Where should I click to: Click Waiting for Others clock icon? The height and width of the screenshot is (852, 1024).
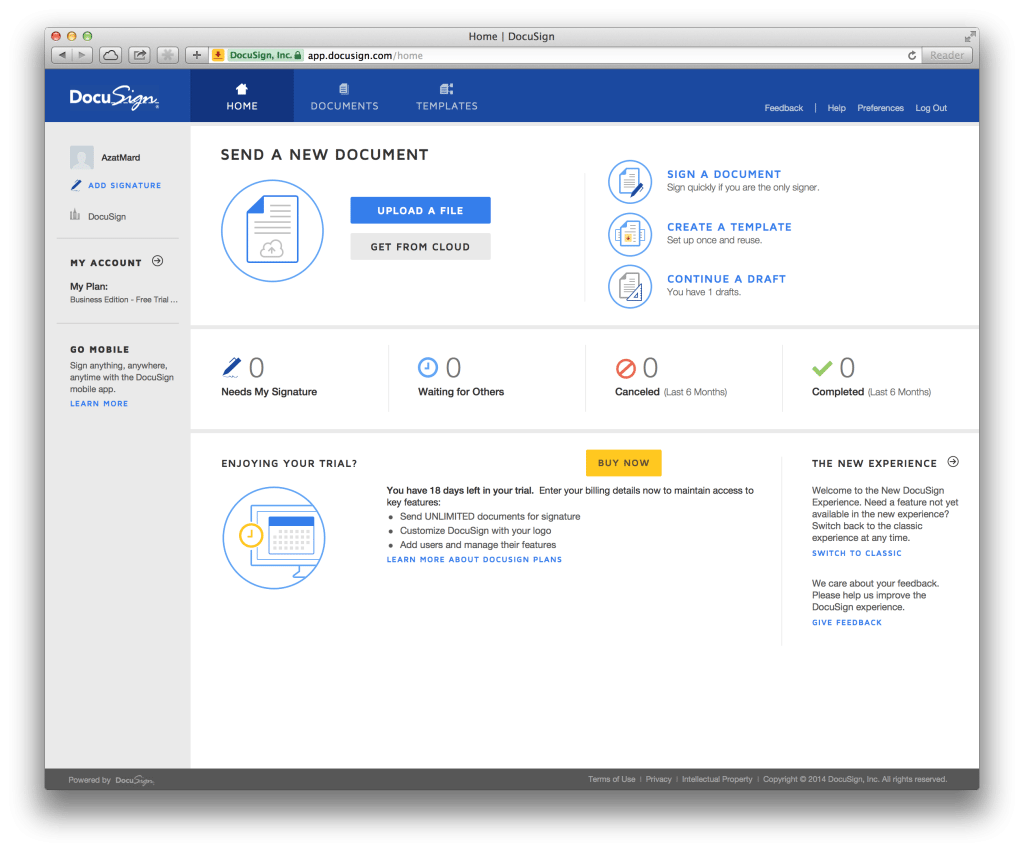click(x=428, y=368)
